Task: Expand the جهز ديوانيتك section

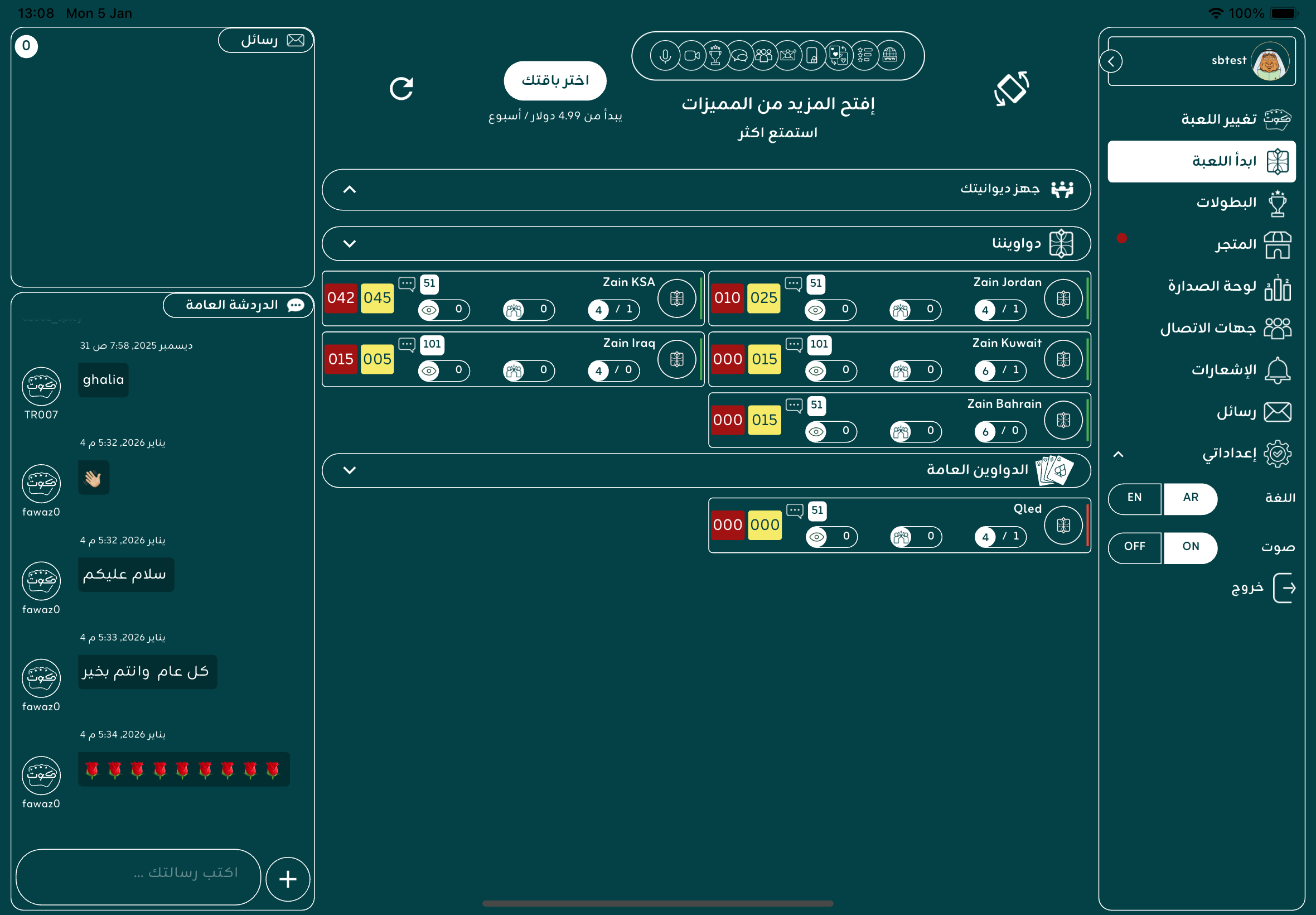Action: click(x=350, y=190)
